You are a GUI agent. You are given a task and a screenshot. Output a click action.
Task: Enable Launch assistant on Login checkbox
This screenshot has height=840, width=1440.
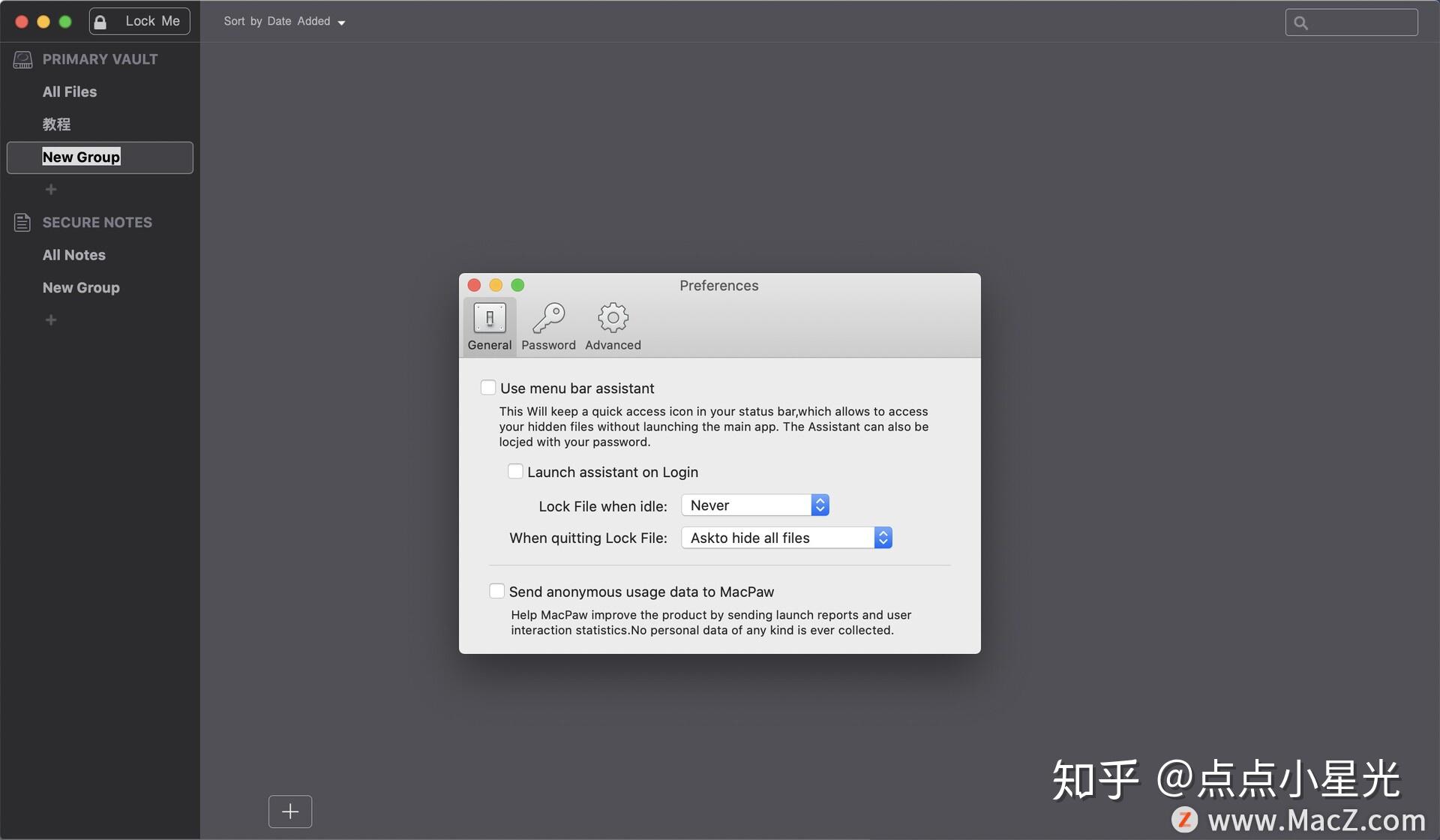[x=515, y=472]
